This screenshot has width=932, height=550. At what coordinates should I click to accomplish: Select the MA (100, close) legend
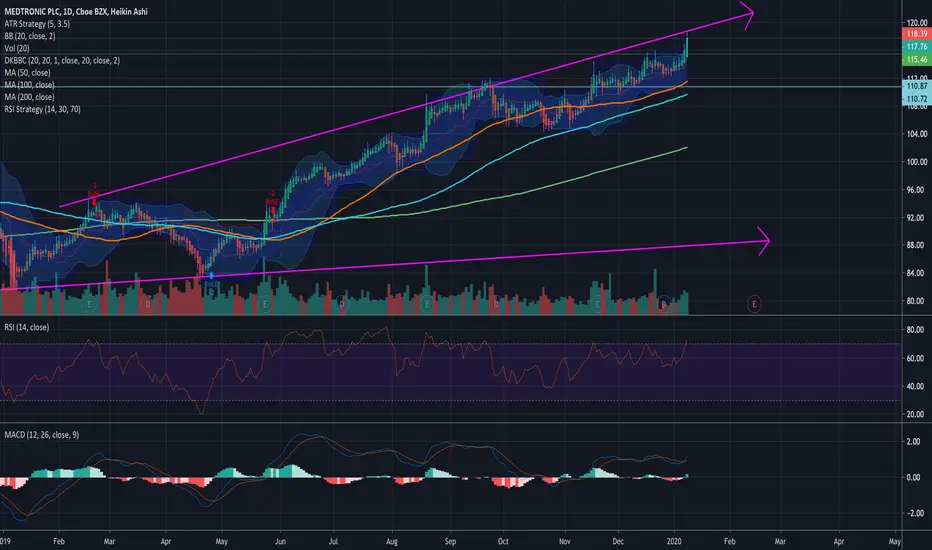[29, 84]
